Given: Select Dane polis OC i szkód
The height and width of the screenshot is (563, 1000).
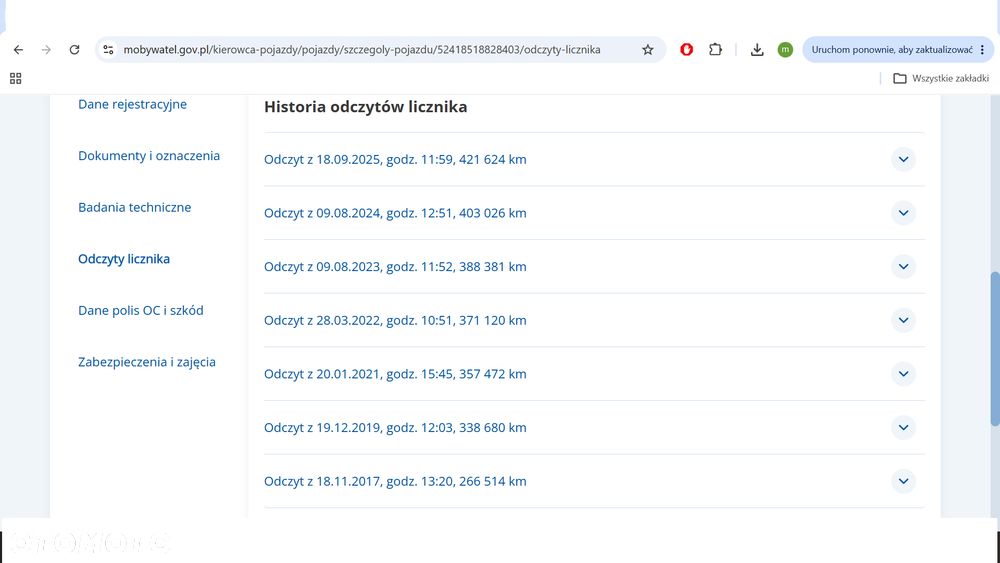Looking at the screenshot, I should (x=141, y=311).
